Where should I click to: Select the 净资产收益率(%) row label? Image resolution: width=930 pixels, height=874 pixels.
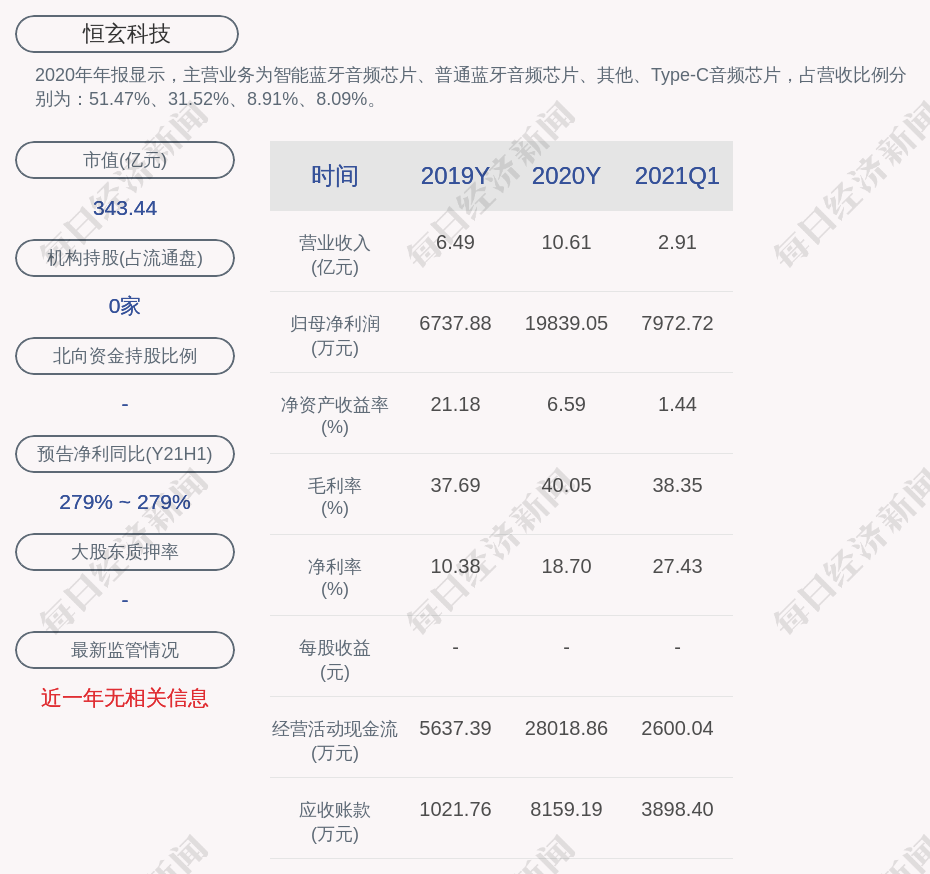click(x=335, y=416)
